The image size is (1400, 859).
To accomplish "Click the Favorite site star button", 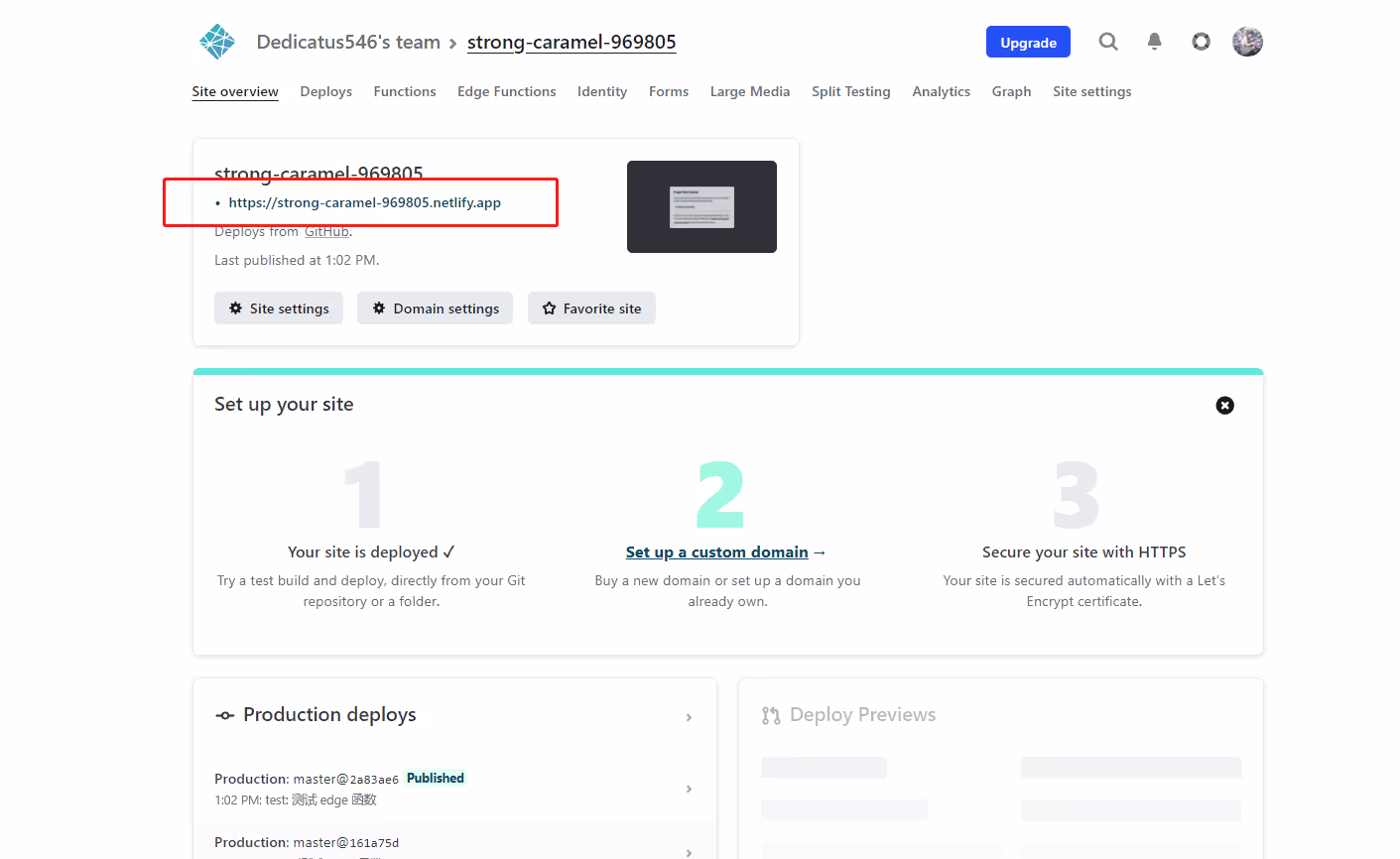I will (x=591, y=308).
